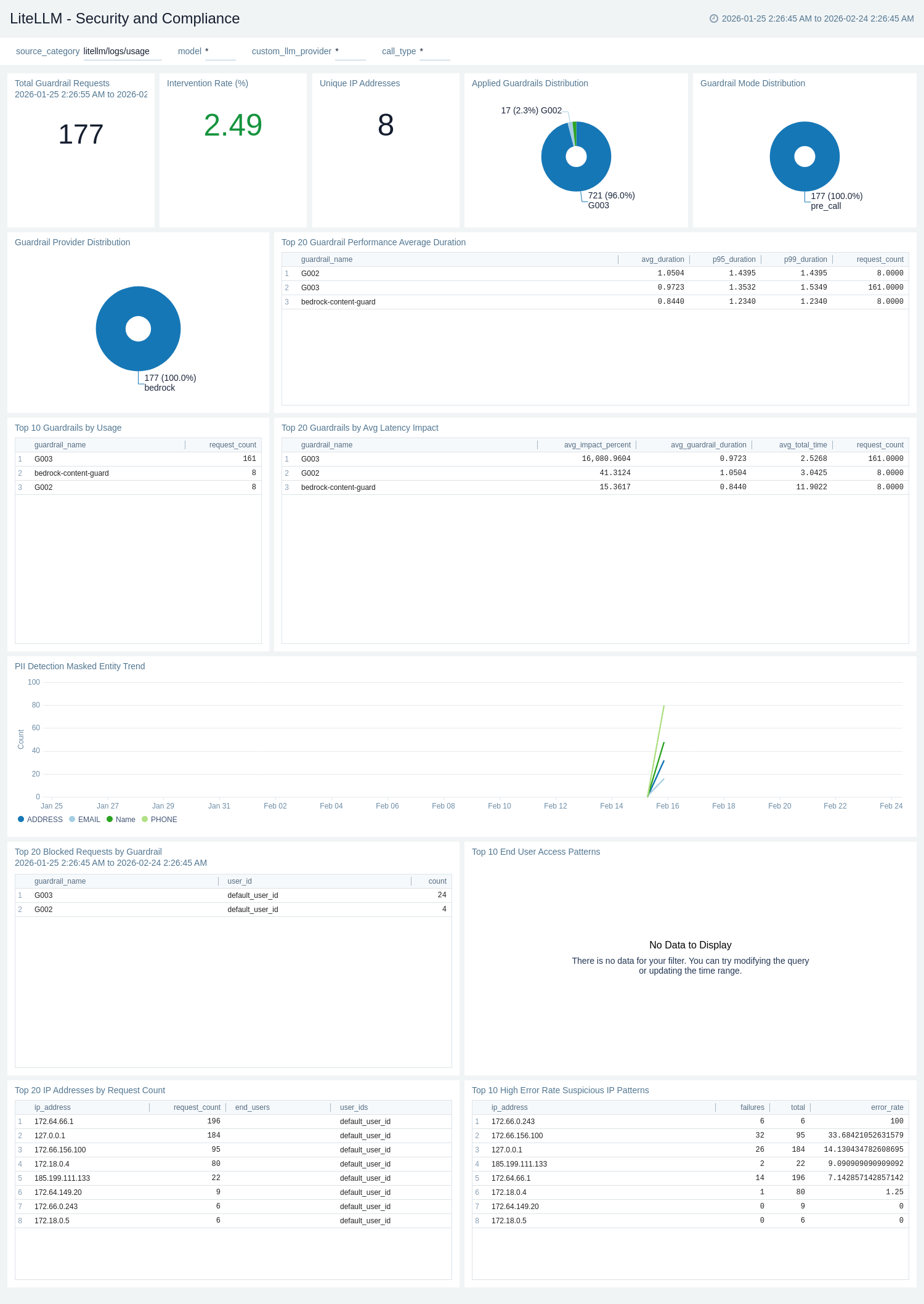The height and width of the screenshot is (1304, 924).
Task: Sort Latency Impact table by avg_total_time
Action: click(x=803, y=445)
